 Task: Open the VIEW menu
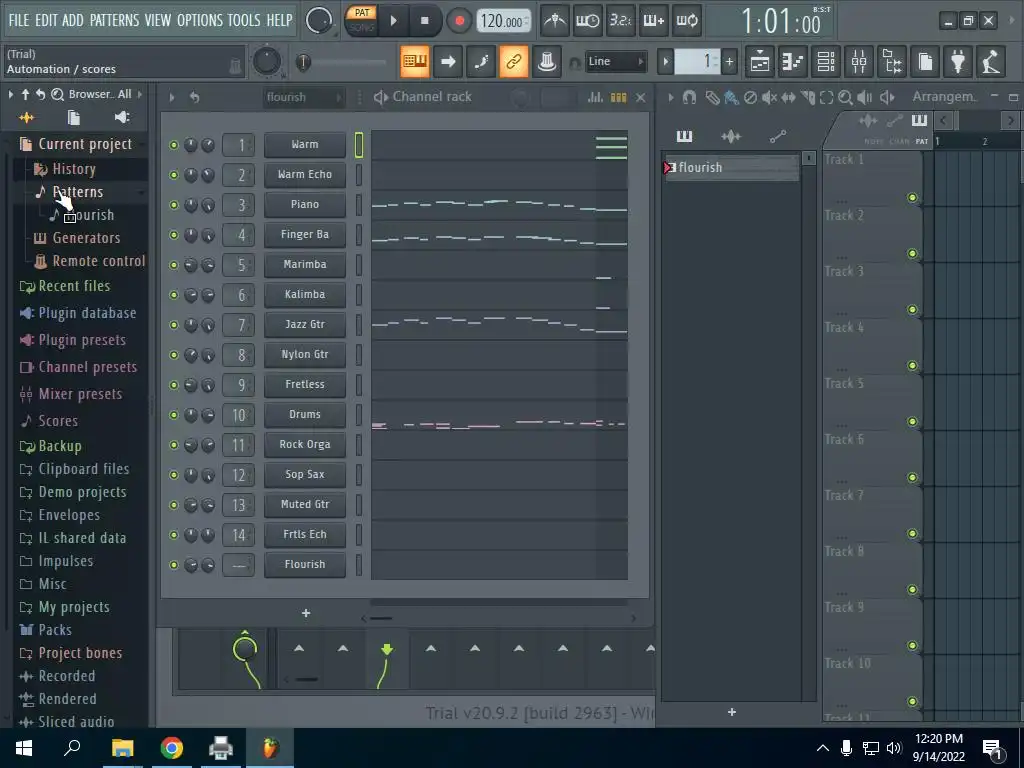(157, 20)
